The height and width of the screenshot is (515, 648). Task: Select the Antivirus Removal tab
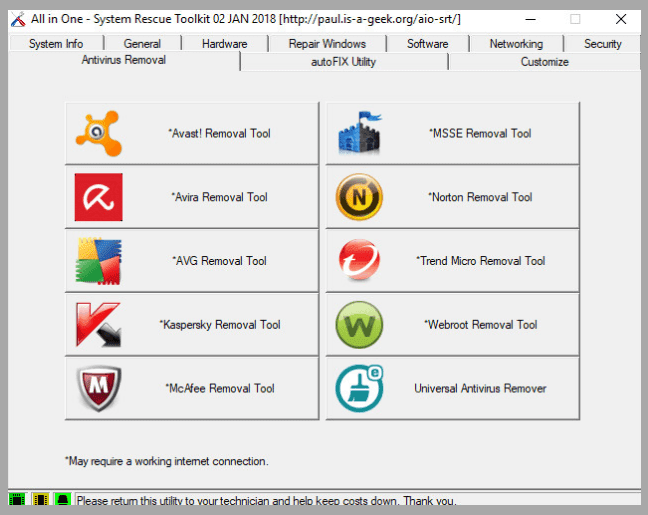tap(124, 60)
